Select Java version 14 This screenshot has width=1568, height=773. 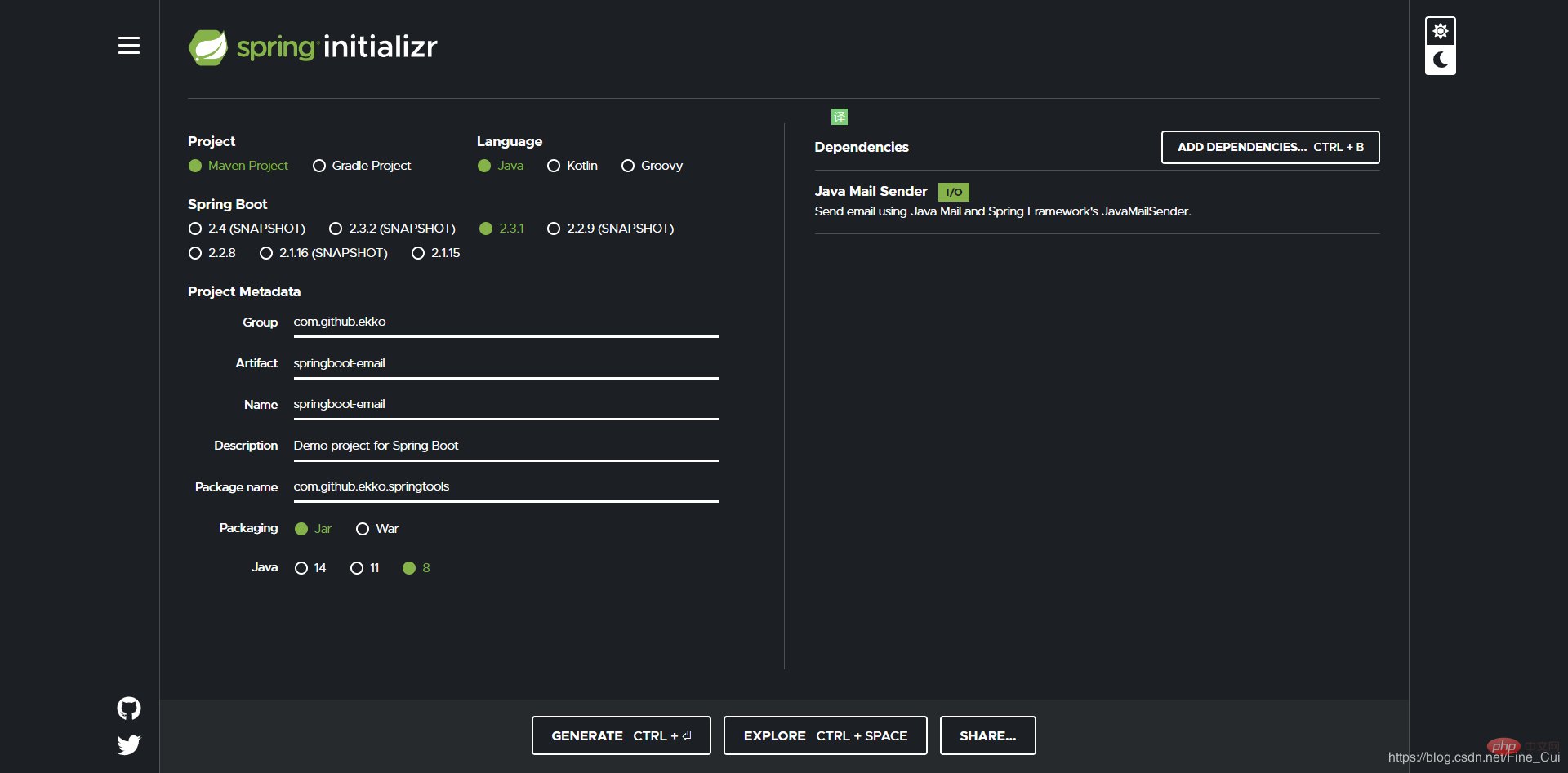point(310,568)
